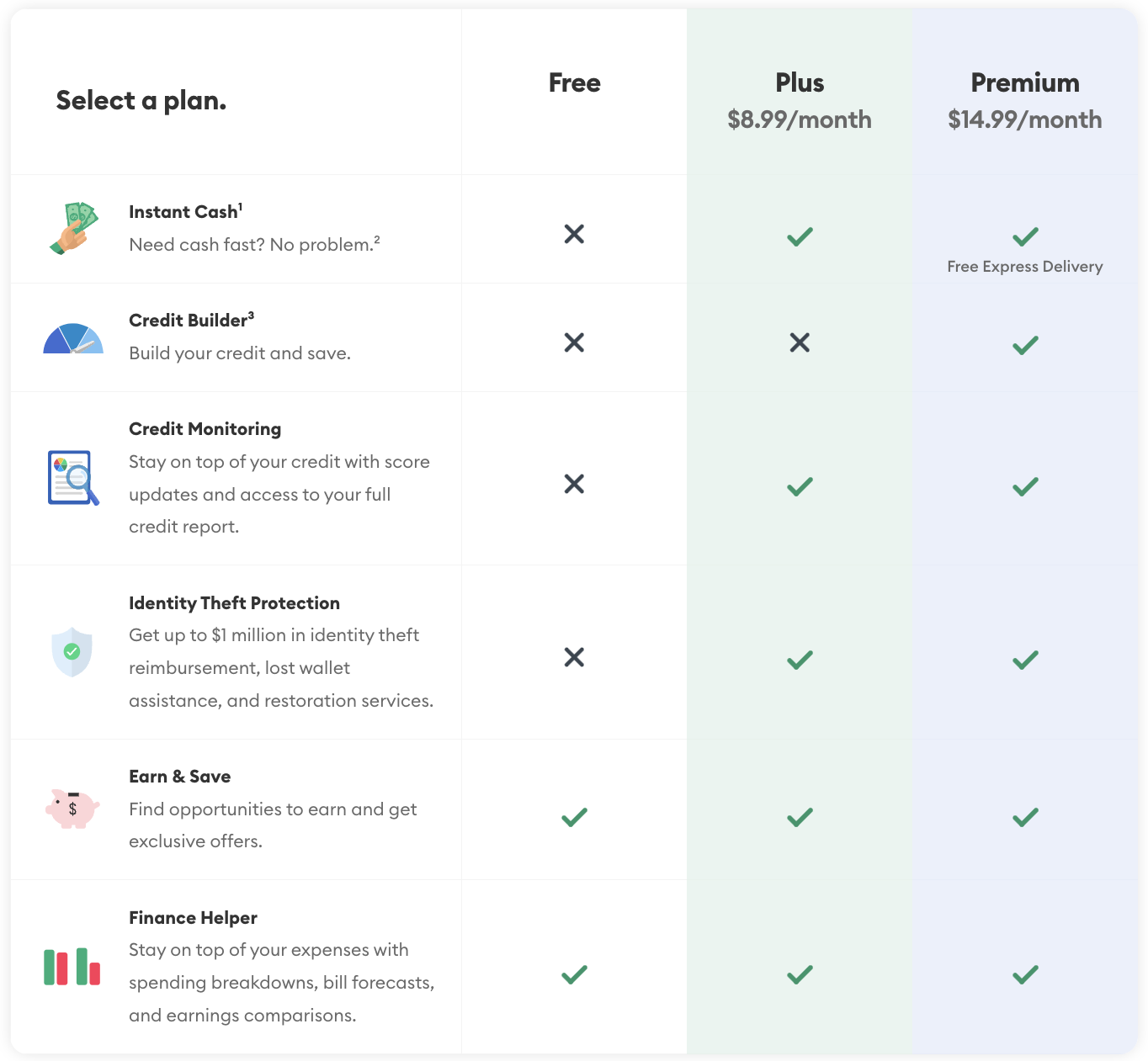Choose the Premium plan column header
The image size is (1148, 1061).
(1025, 82)
